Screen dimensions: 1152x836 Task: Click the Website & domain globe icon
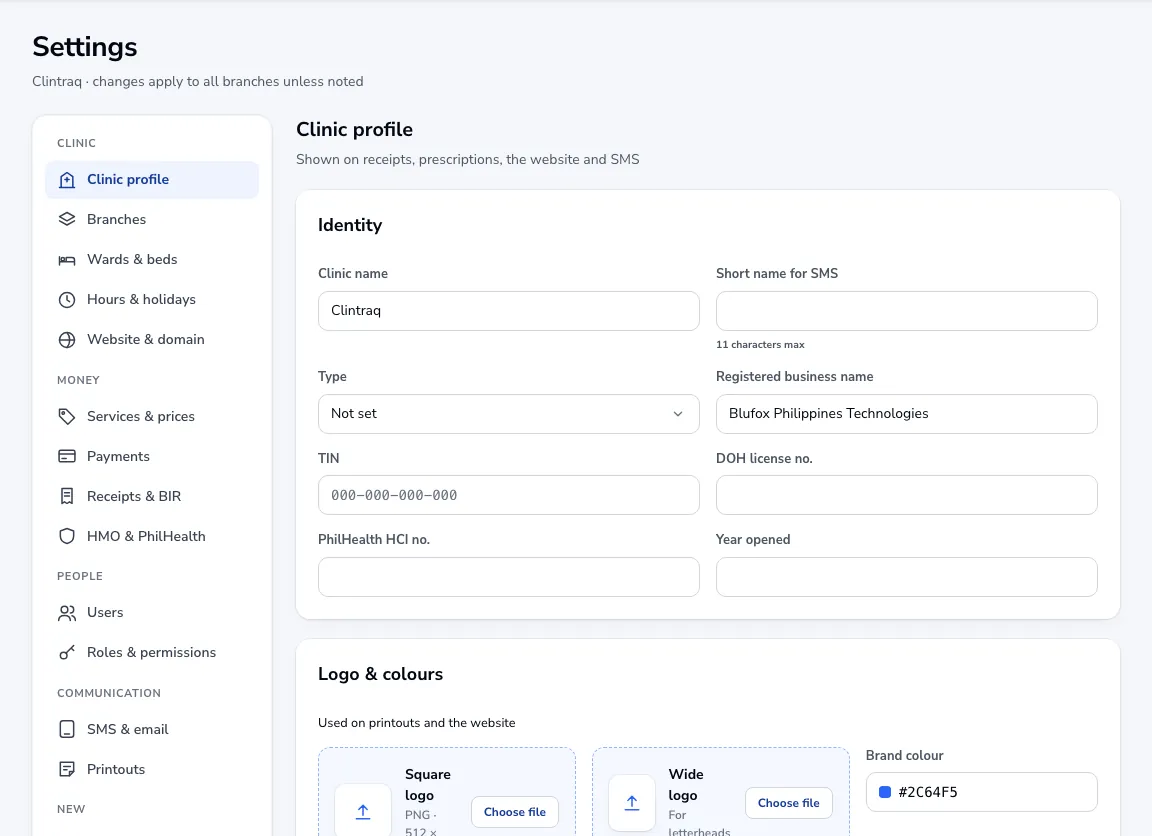(67, 340)
